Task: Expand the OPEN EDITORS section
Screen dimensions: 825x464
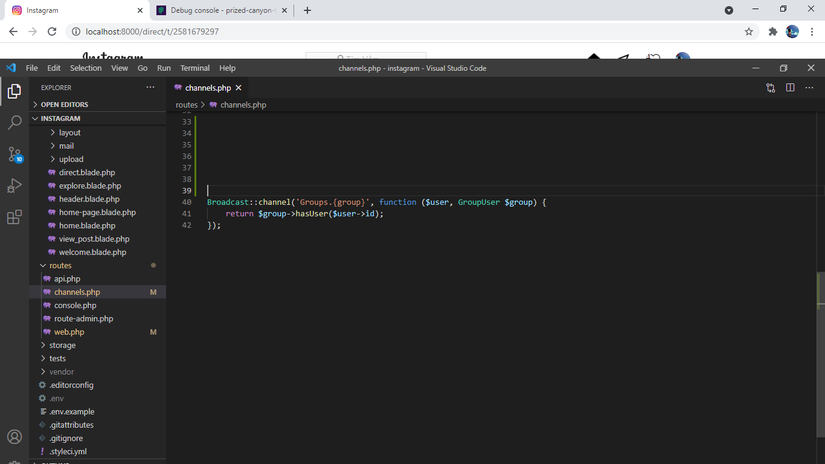Action: (64, 104)
